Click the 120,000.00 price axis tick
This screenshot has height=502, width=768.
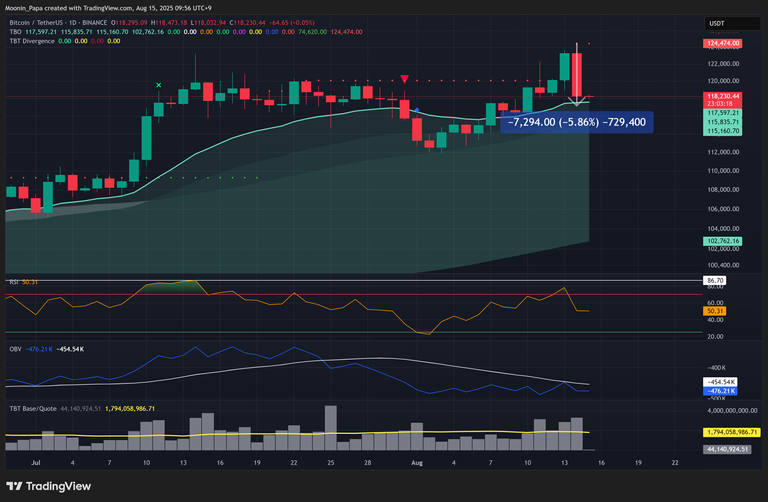723,81
